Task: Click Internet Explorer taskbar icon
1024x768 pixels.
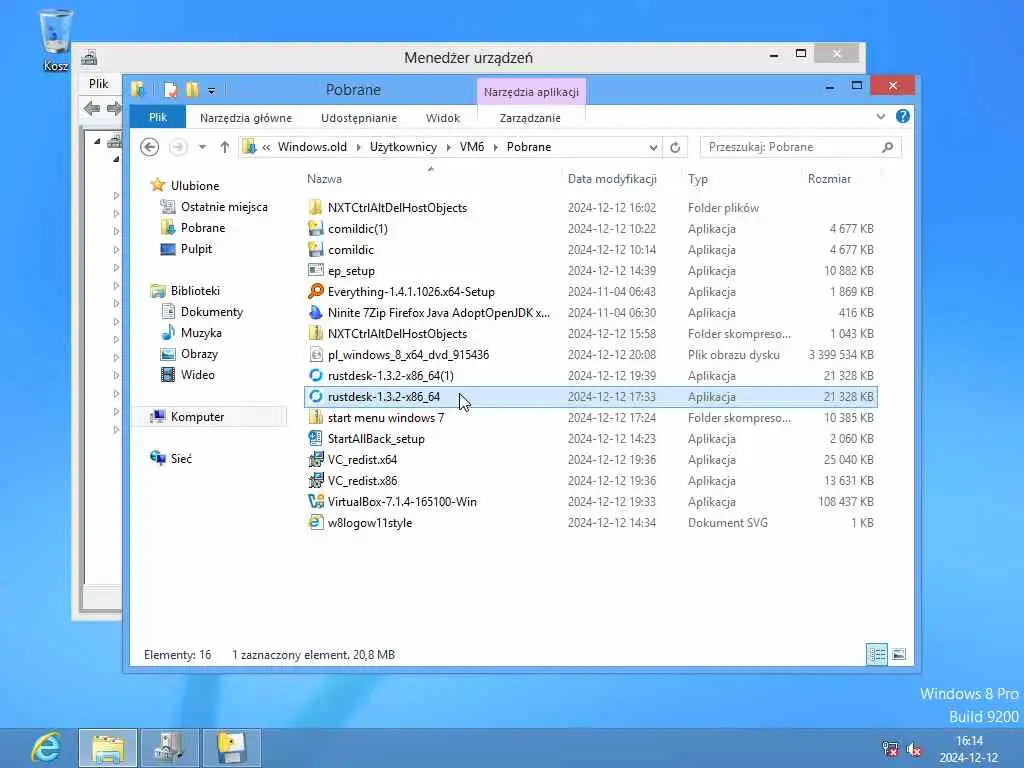Action: point(46,748)
